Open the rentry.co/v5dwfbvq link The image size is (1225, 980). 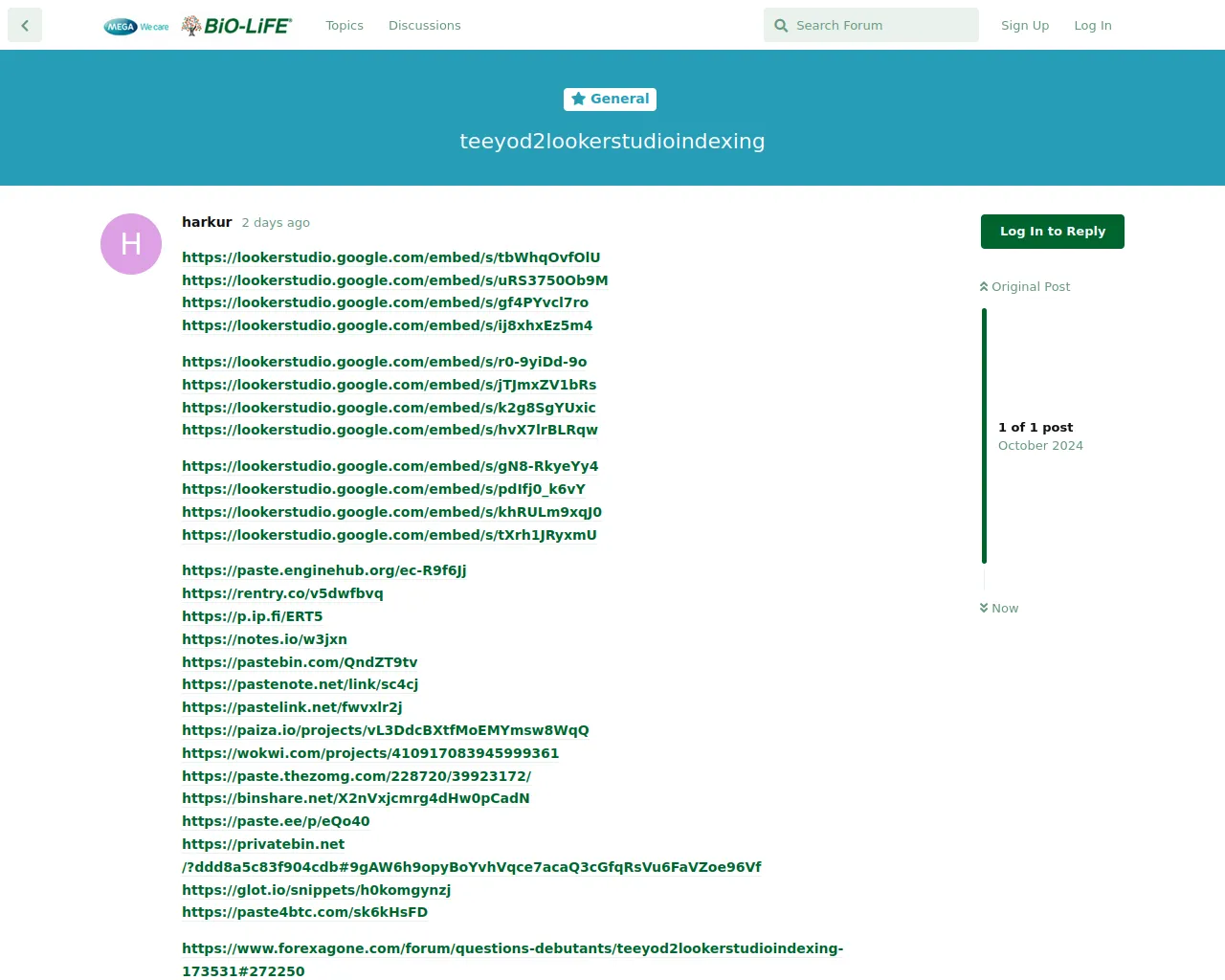282,593
